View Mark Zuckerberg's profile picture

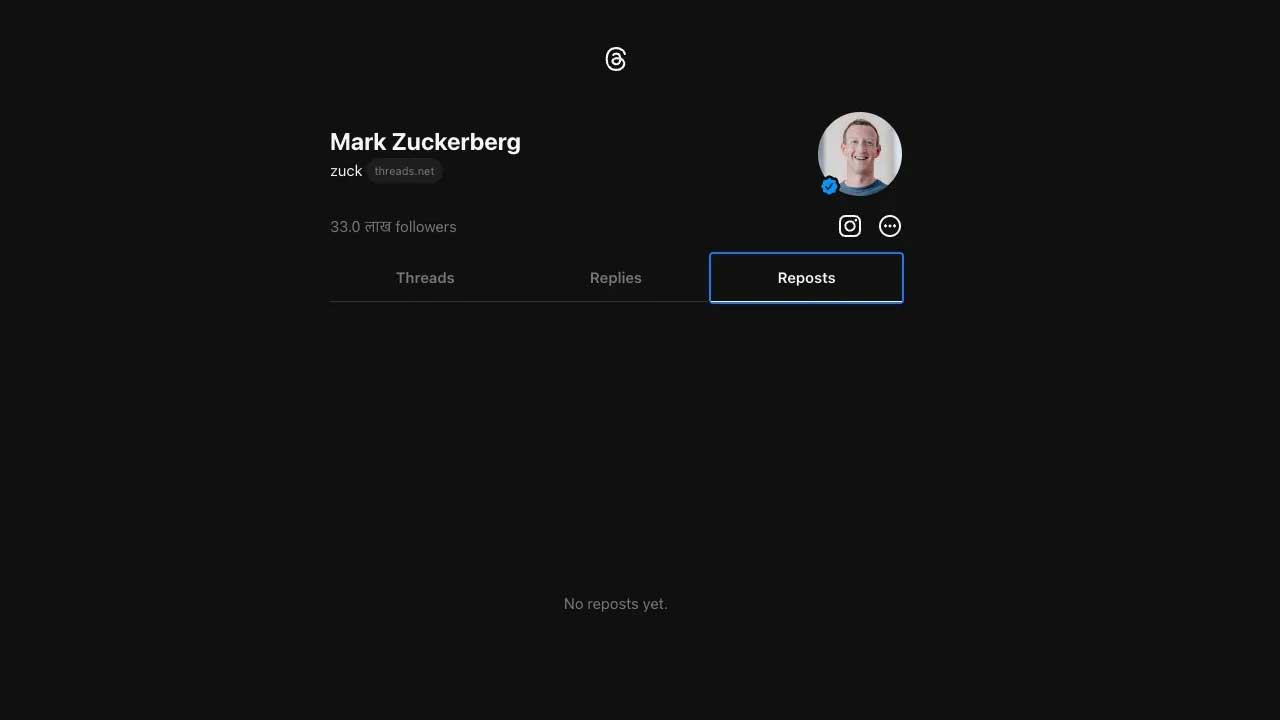click(x=860, y=154)
